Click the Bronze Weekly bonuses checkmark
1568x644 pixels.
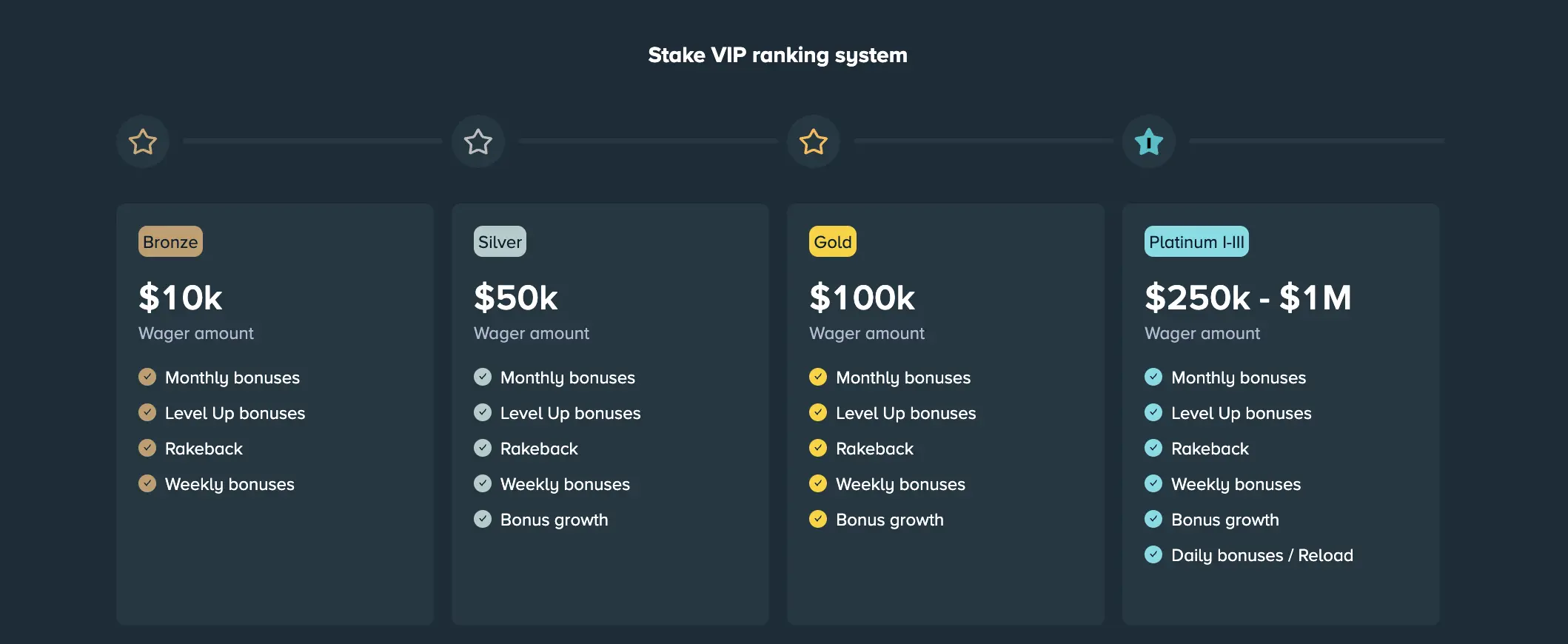[147, 483]
